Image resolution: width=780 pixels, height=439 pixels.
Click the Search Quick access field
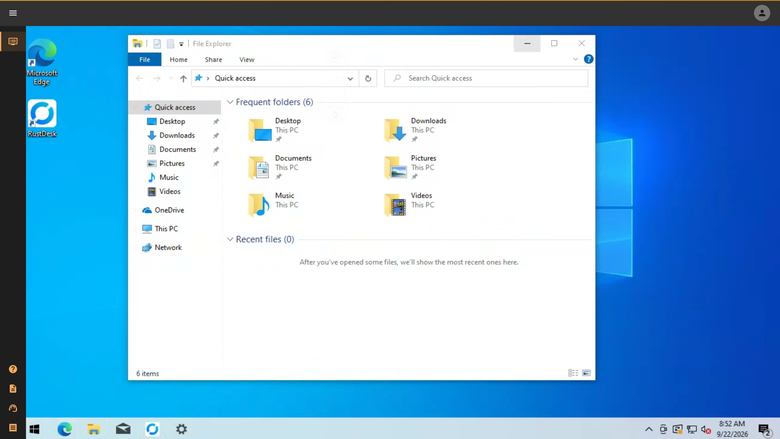(486, 78)
